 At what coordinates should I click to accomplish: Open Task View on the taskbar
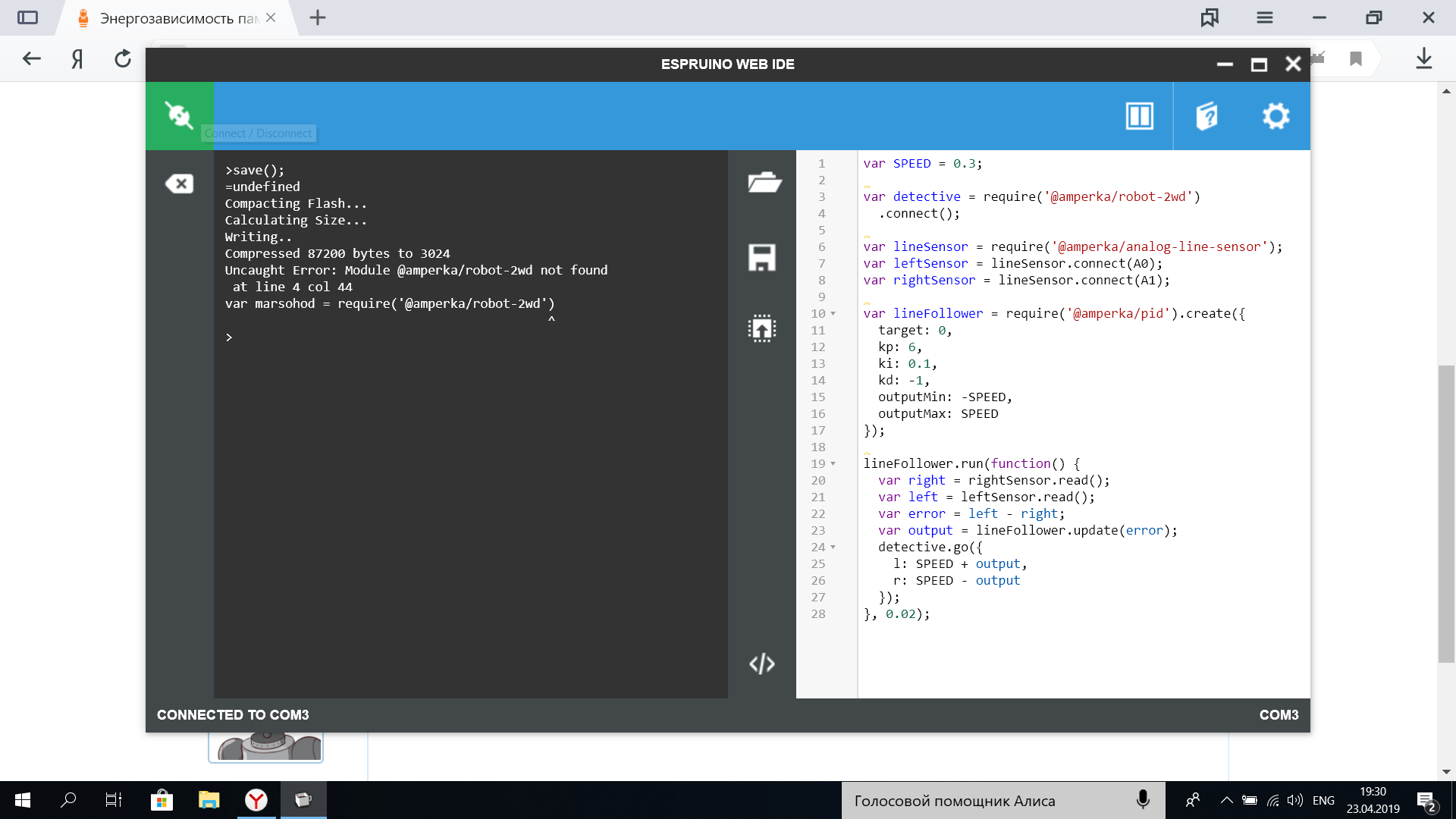(x=114, y=800)
